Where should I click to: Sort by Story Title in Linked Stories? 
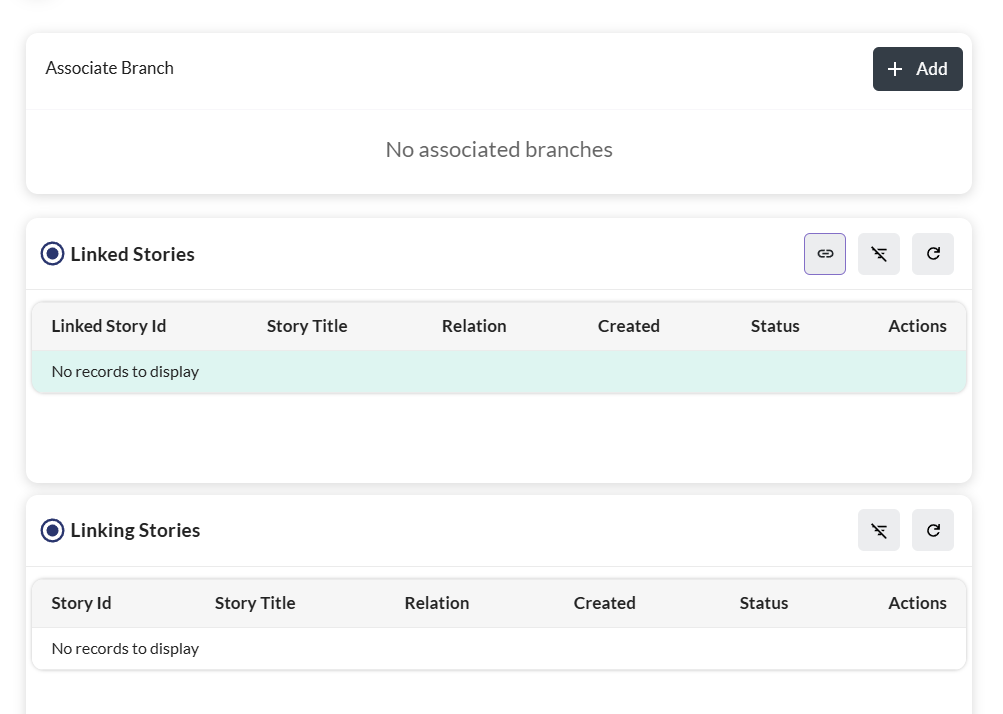pos(307,326)
